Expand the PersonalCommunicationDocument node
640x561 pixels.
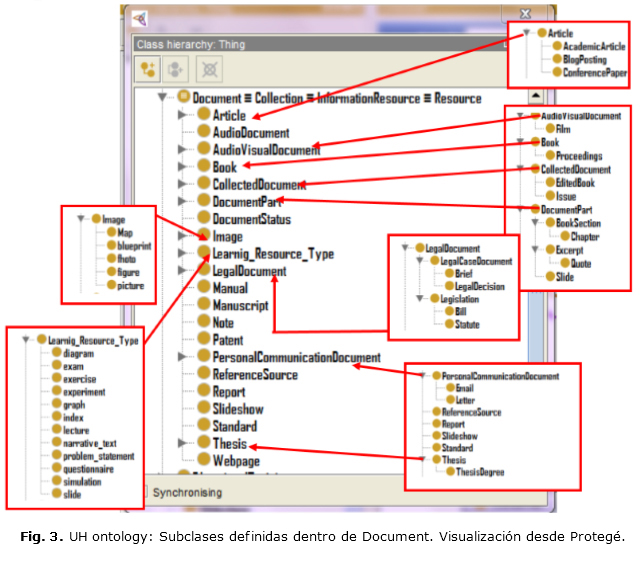point(182,357)
